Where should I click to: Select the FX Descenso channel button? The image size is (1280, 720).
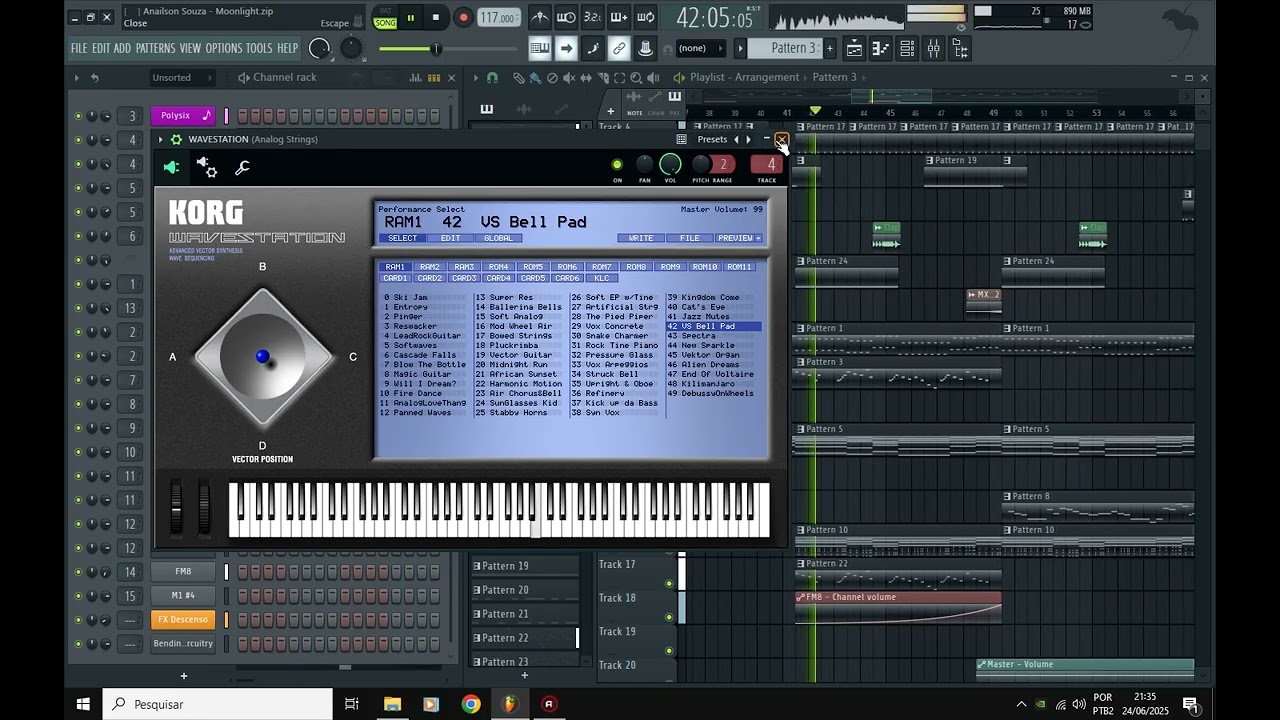(183, 620)
